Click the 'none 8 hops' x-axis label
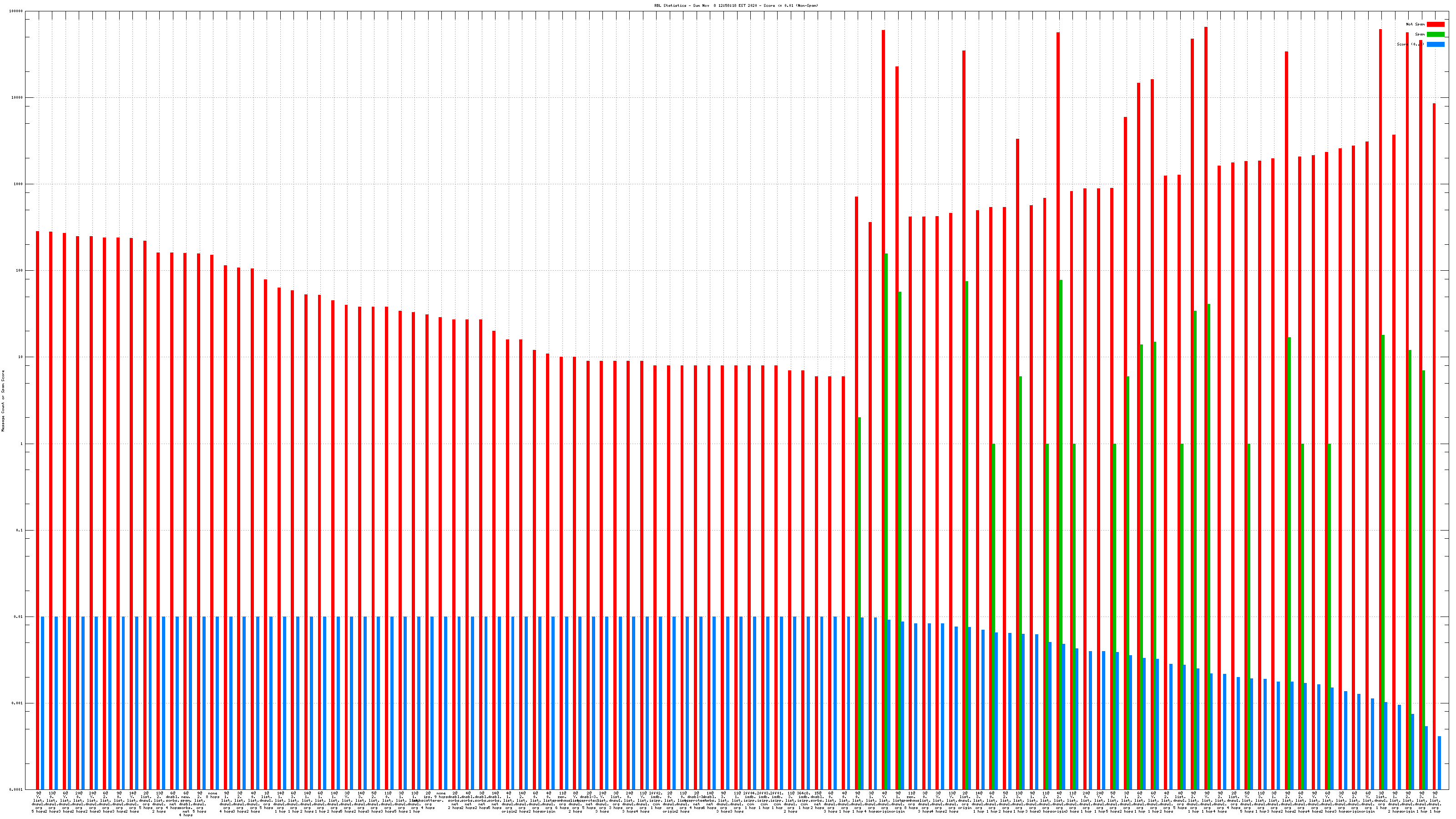 pyautogui.click(x=212, y=795)
